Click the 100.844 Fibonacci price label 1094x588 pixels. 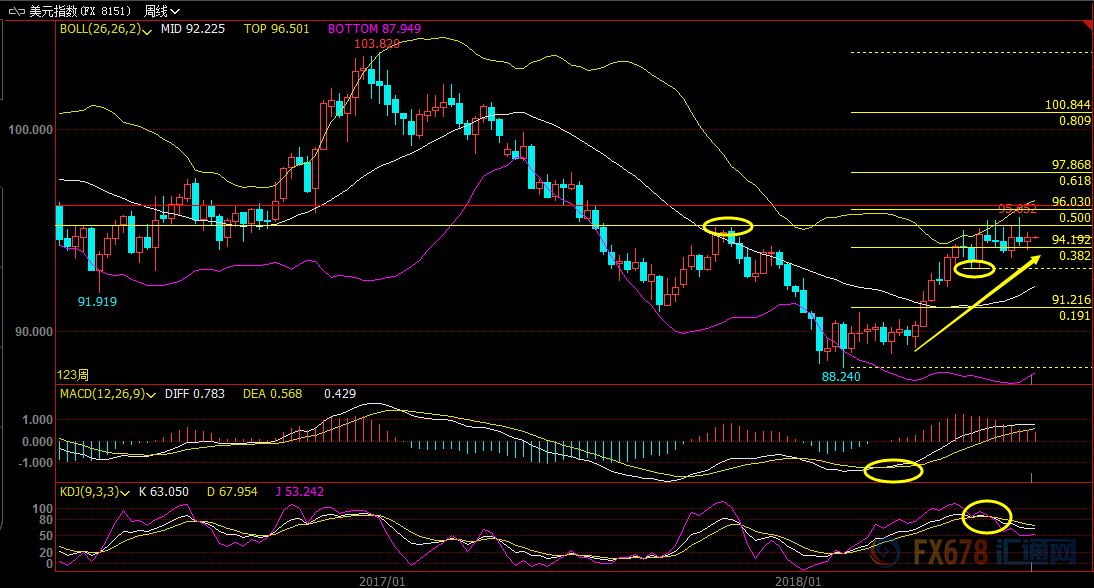coord(1067,104)
